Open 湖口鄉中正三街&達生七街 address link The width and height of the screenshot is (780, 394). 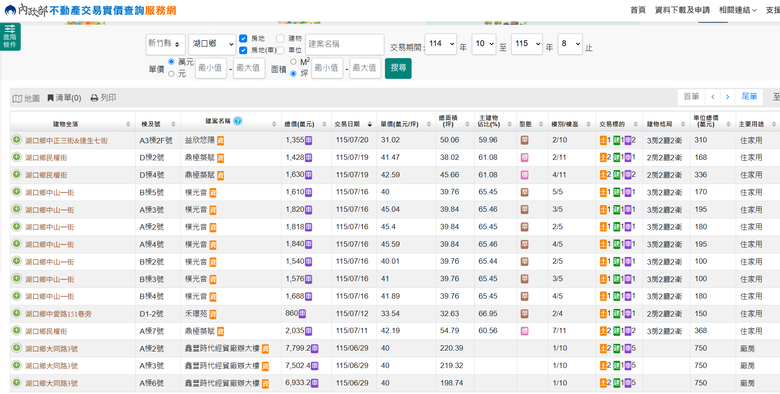click(x=66, y=141)
